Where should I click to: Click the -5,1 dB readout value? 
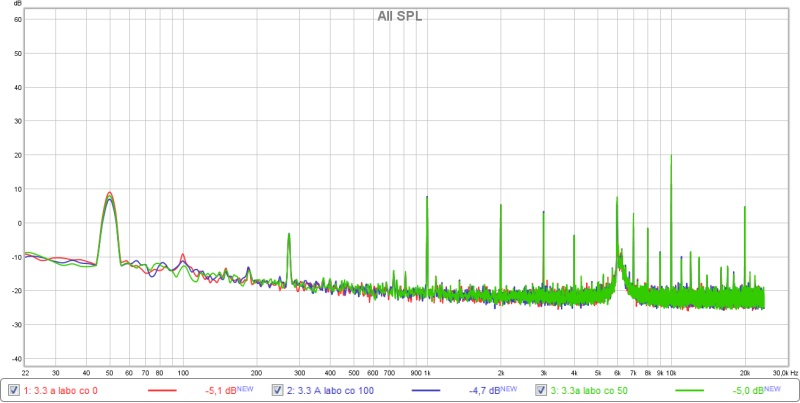click(222, 390)
